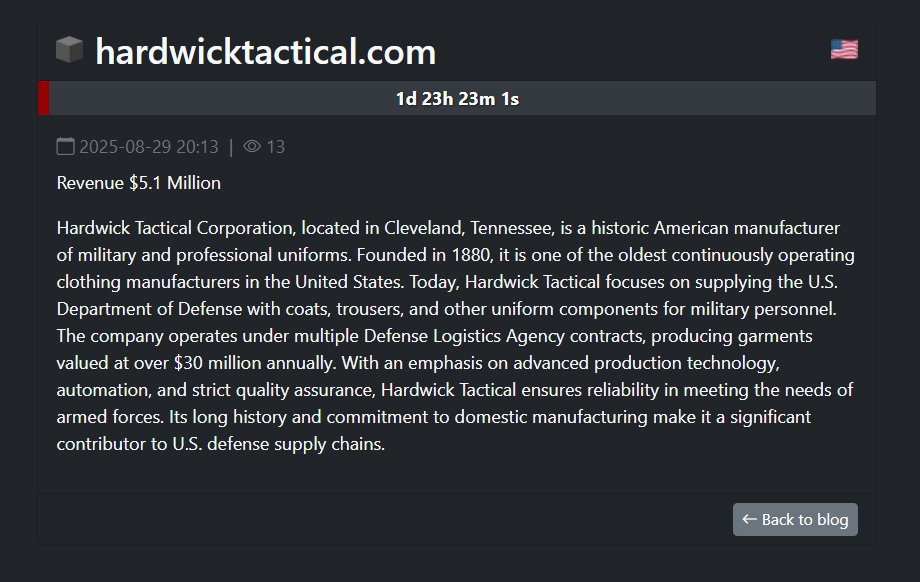This screenshot has height=582, width=920.
Task: Click the view counter number 13
Action: (274, 145)
